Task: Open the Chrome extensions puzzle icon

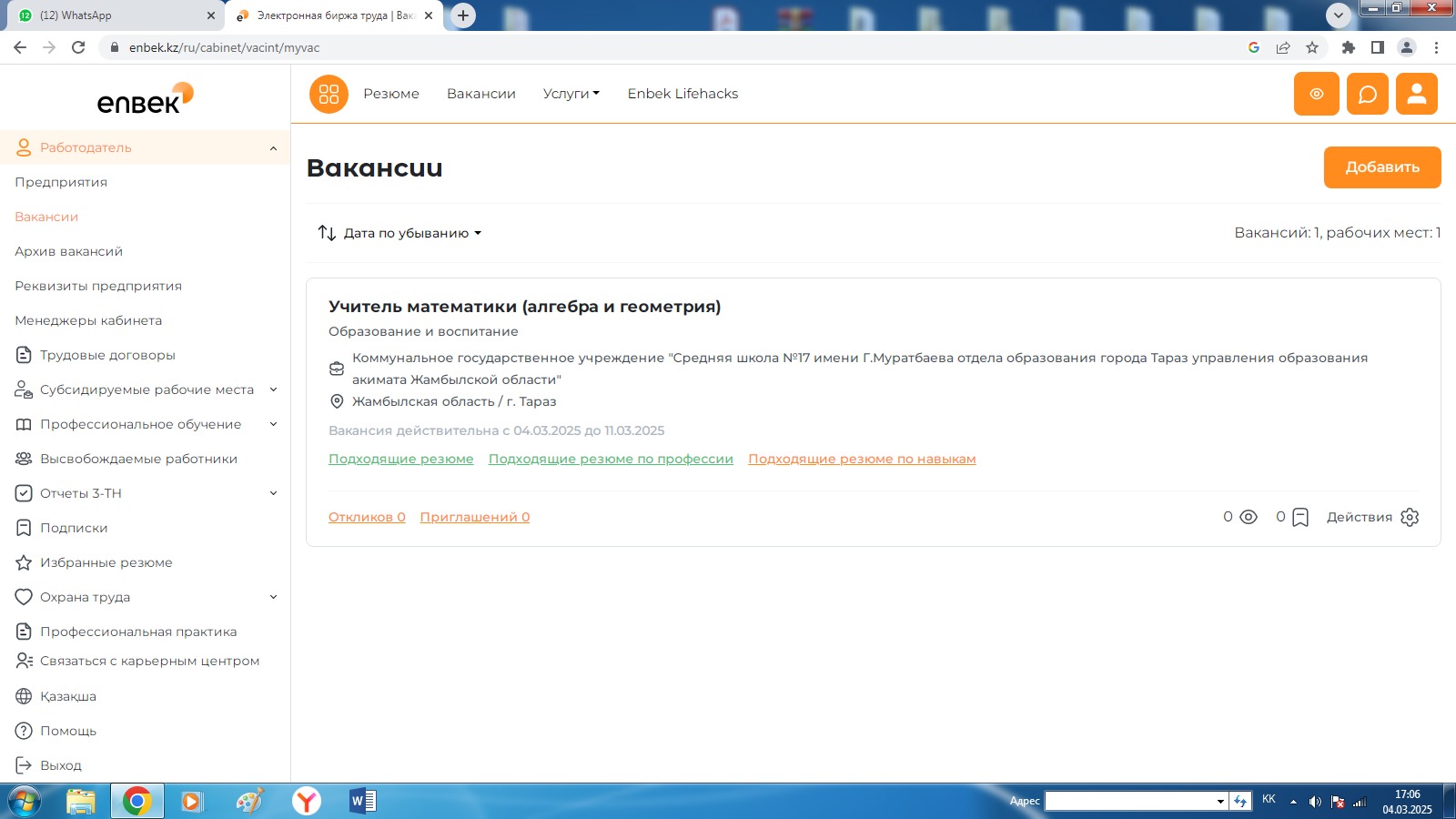Action: pos(1349,47)
